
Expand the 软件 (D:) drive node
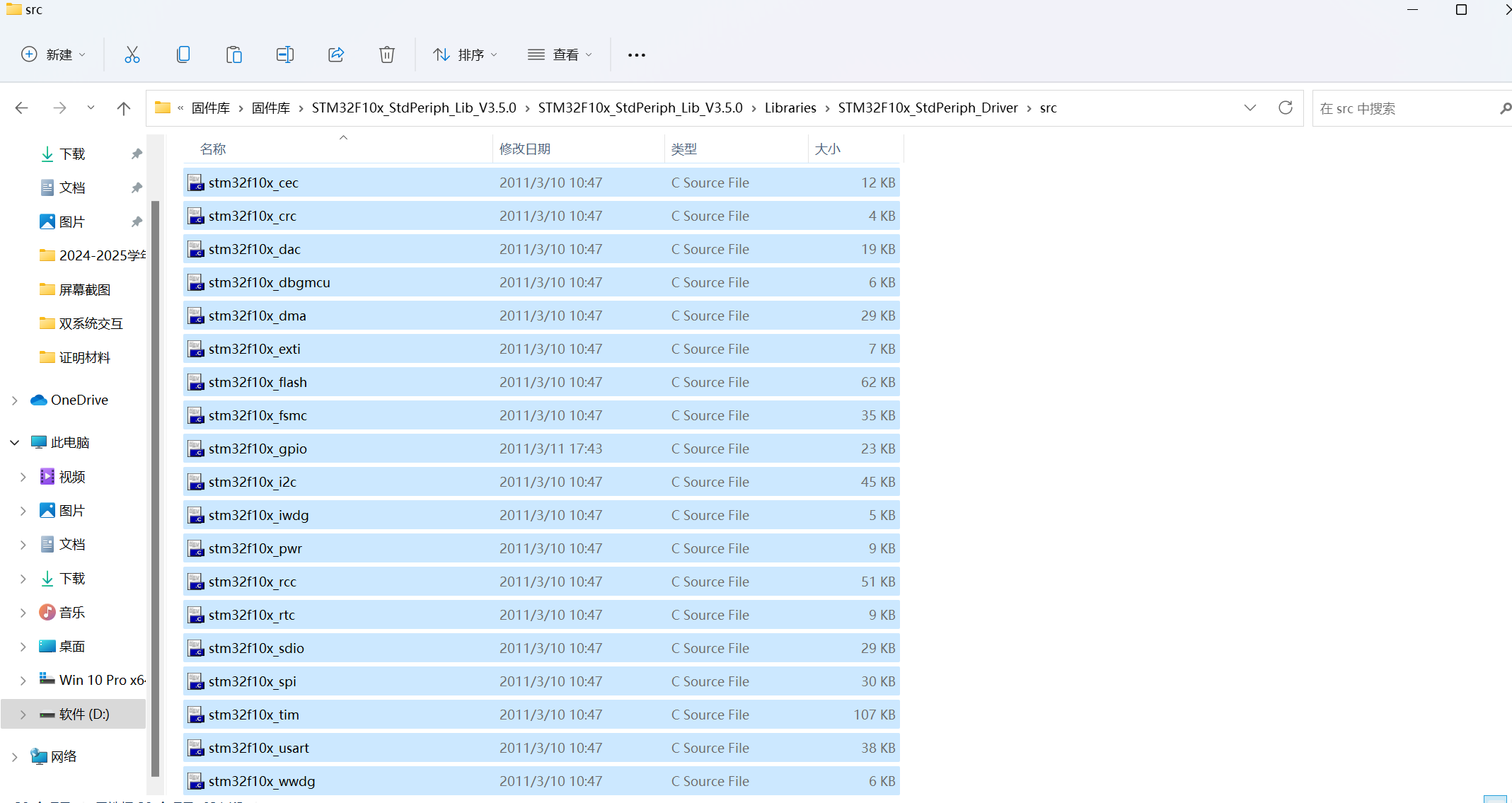pos(23,715)
